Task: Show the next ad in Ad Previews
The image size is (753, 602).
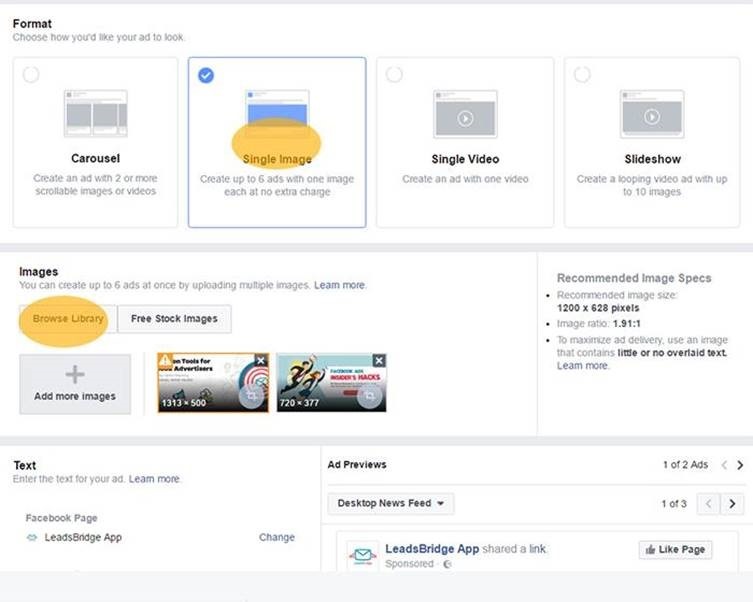Action: 740,465
